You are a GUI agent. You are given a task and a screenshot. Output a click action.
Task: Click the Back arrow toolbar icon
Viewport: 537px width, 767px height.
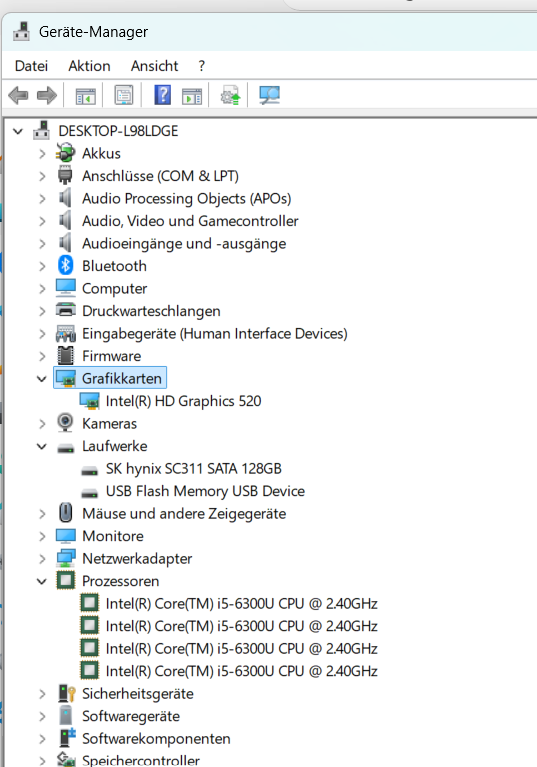[19, 95]
